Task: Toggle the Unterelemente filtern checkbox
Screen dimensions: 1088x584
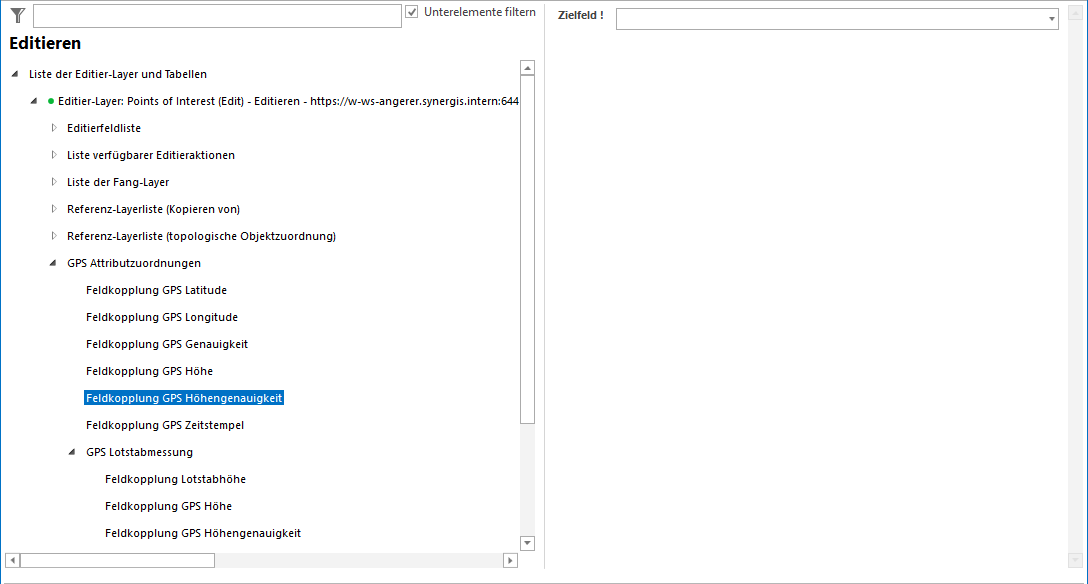Action: 412,12
